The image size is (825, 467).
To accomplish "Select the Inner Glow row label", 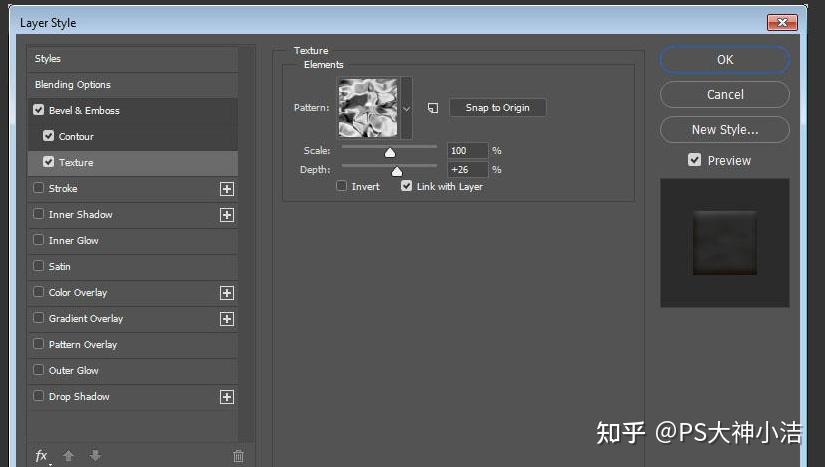I will pos(74,240).
